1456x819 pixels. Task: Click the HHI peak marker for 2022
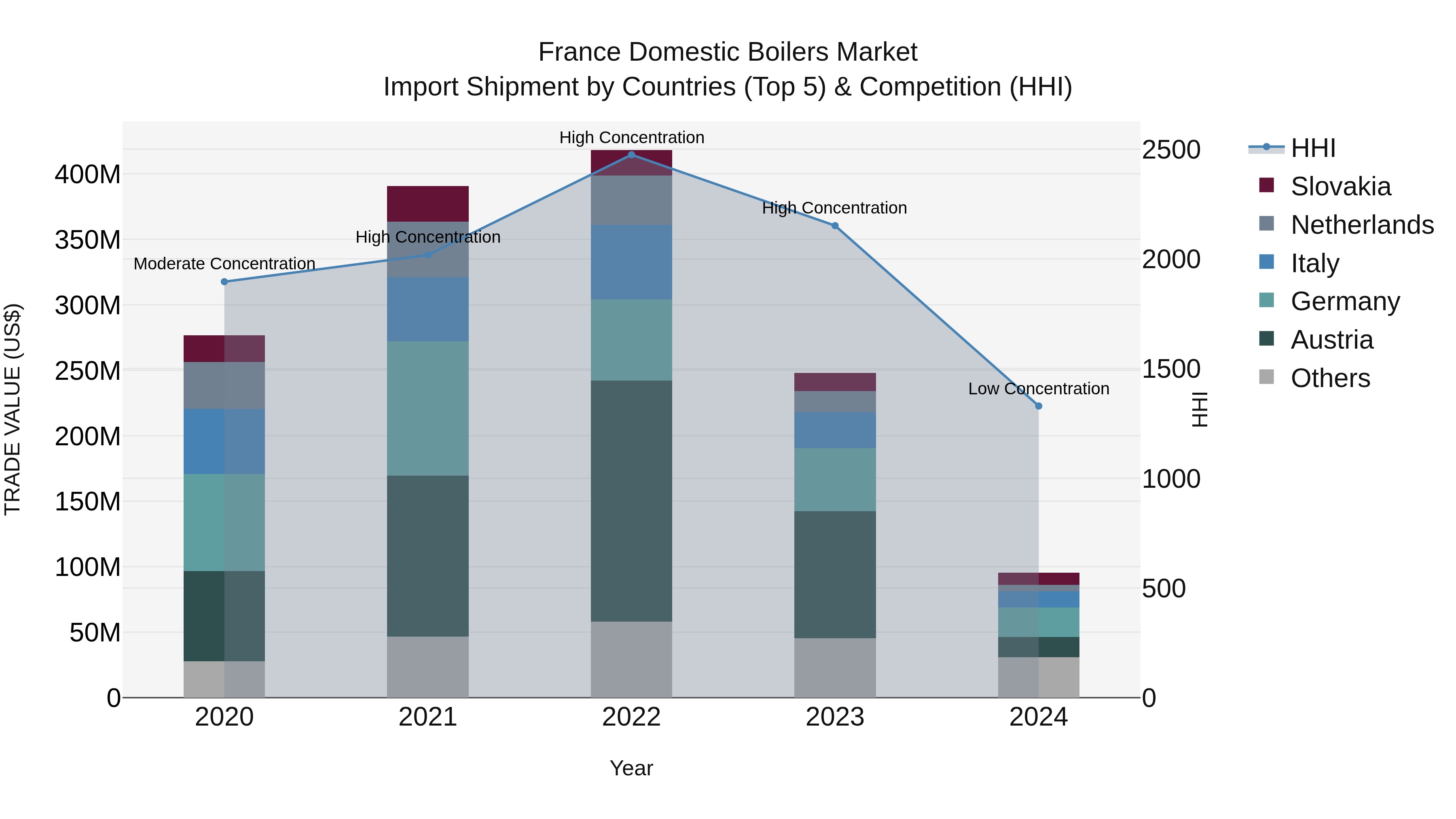point(631,155)
